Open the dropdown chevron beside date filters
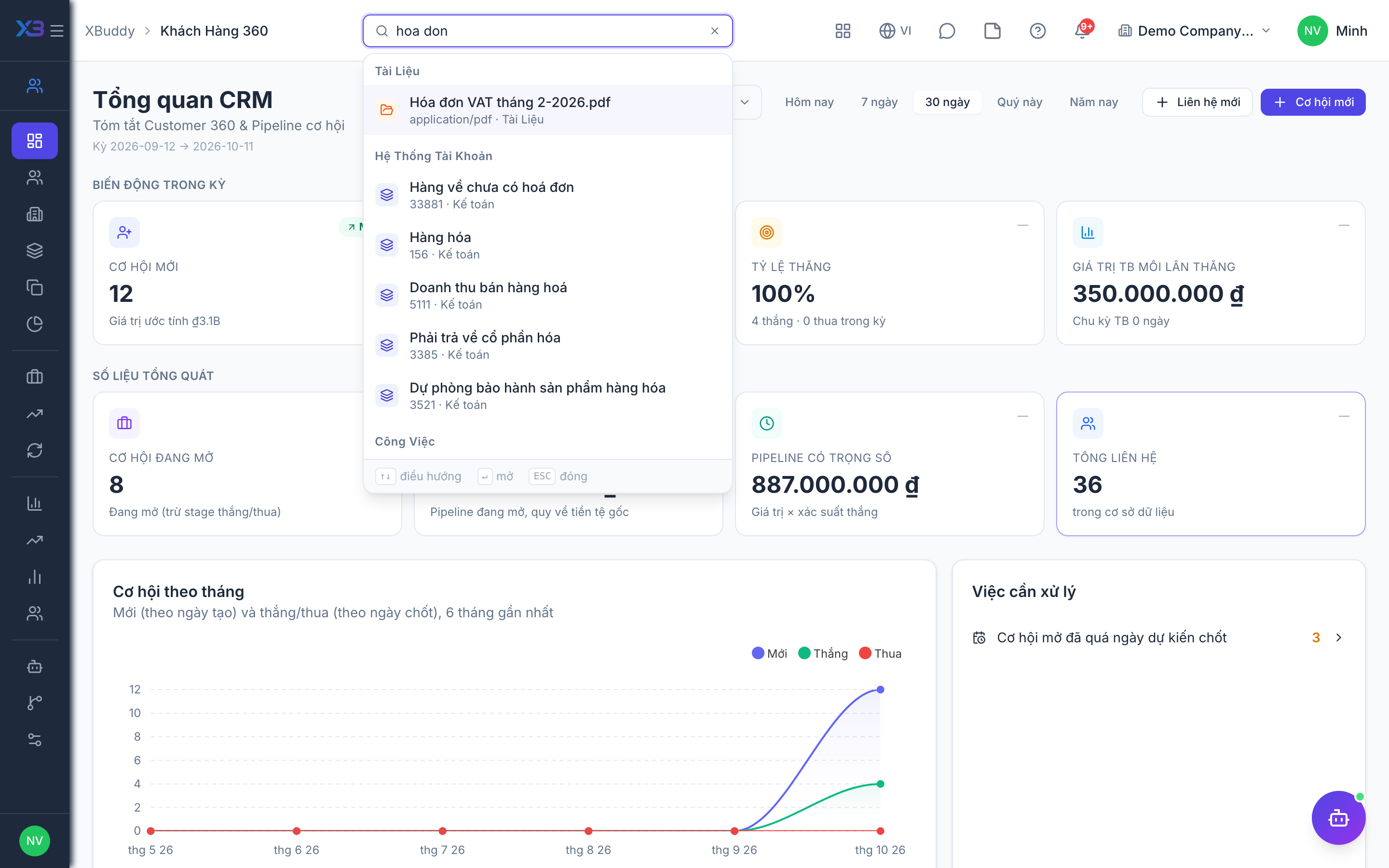1389x868 pixels. click(745, 102)
